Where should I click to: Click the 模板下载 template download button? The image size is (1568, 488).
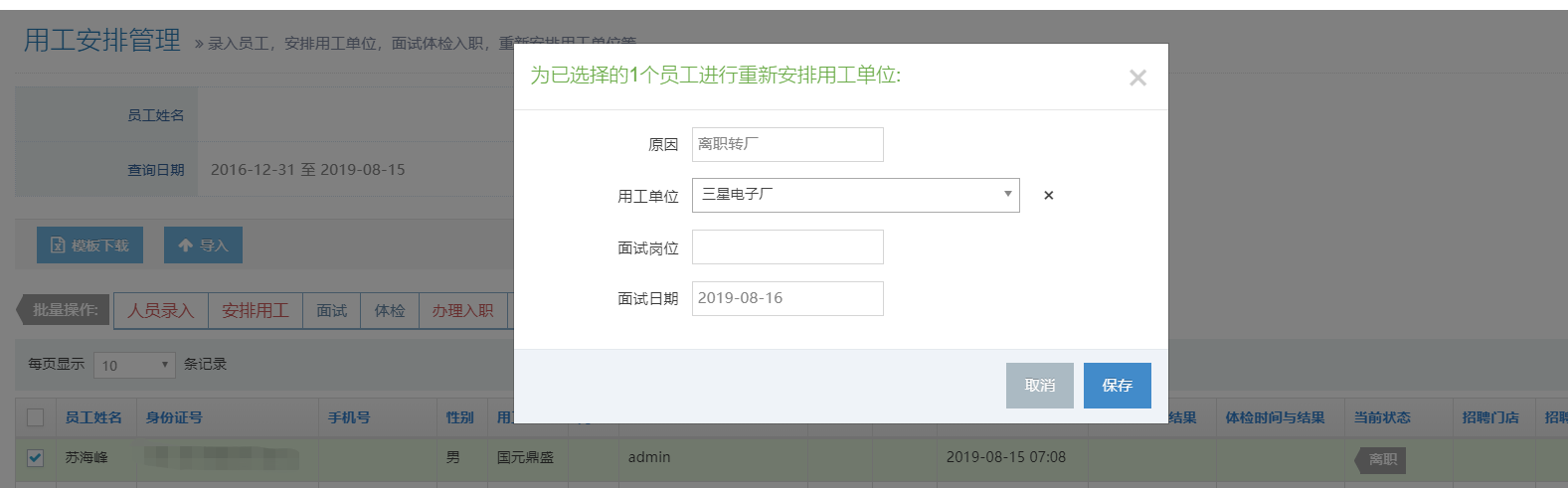(x=89, y=245)
